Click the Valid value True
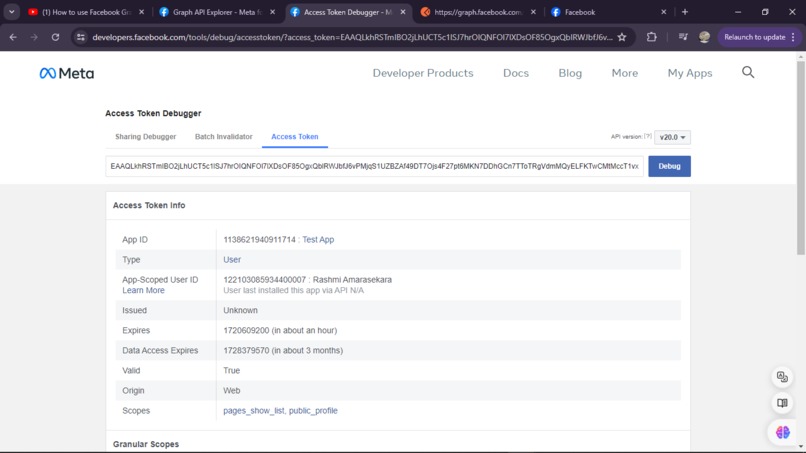806x453 pixels. (231, 371)
